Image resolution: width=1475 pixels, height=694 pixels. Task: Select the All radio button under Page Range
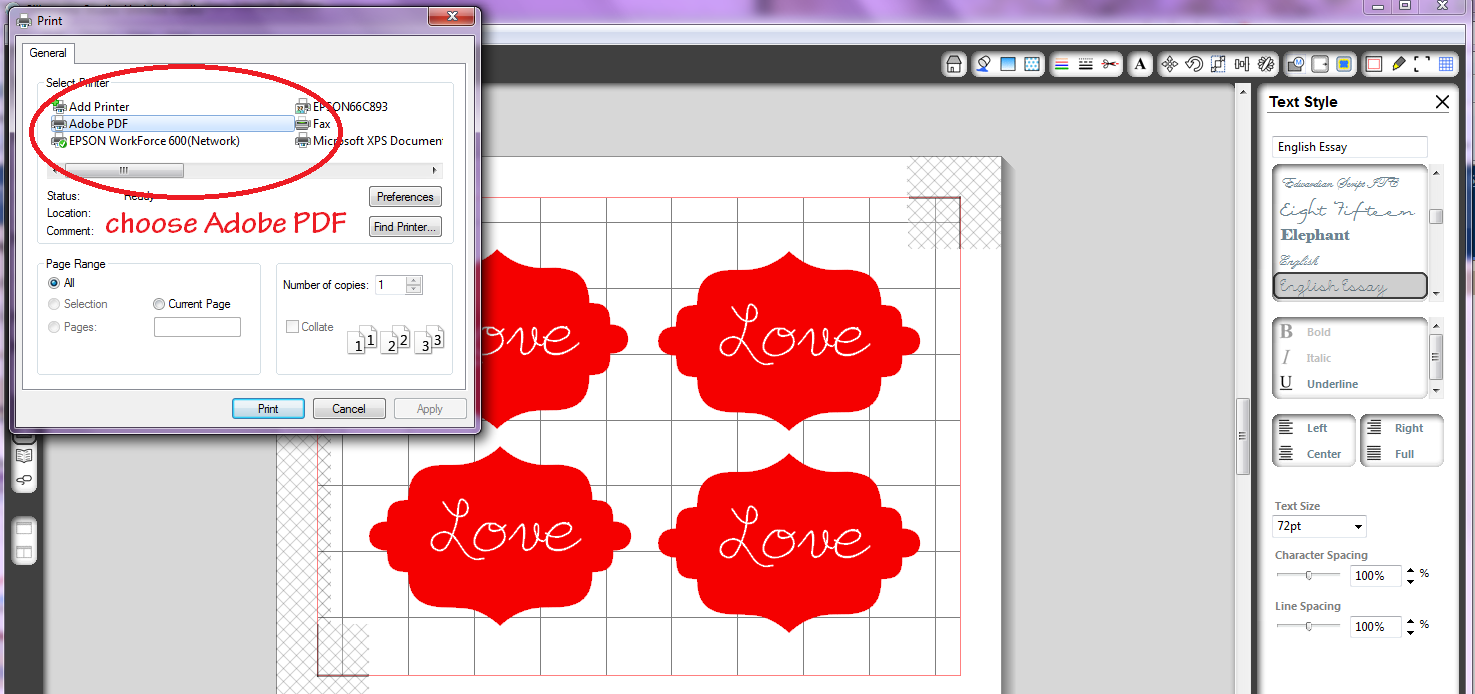point(53,282)
